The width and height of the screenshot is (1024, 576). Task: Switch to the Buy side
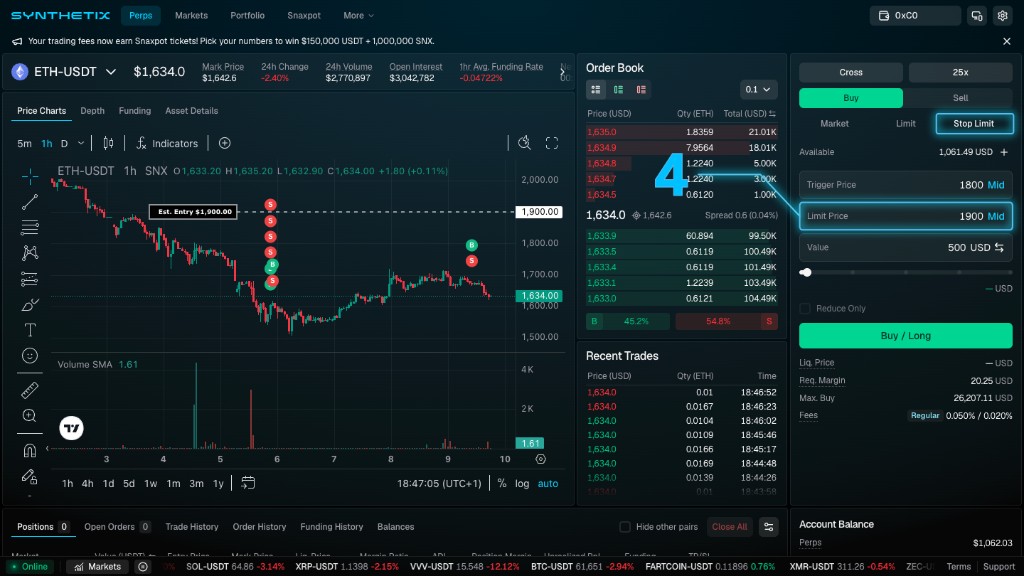(851, 98)
